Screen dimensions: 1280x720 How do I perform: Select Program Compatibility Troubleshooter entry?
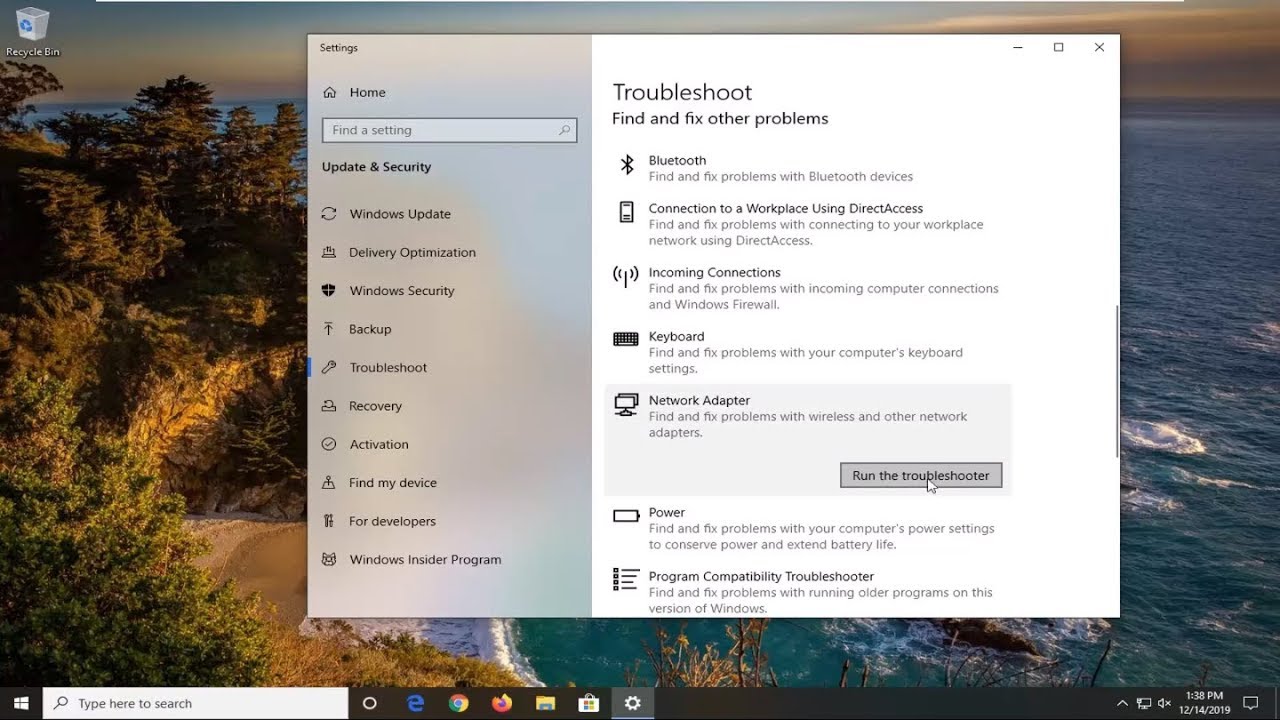808,591
